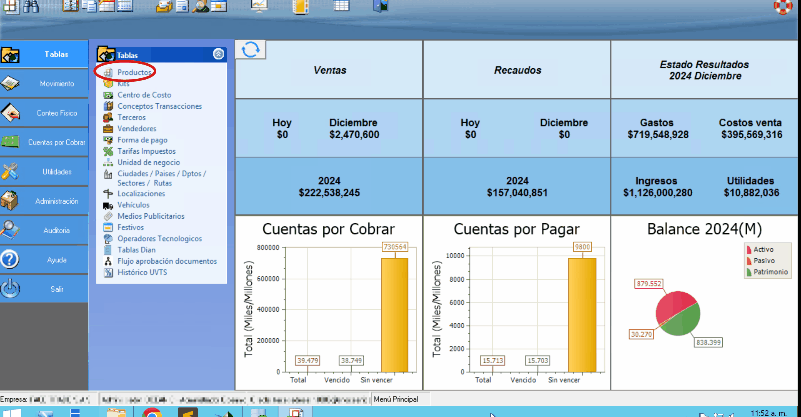801x417 pixels.
Task: Click the Administración box icon in sidebar
Action: (x=10, y=201)
